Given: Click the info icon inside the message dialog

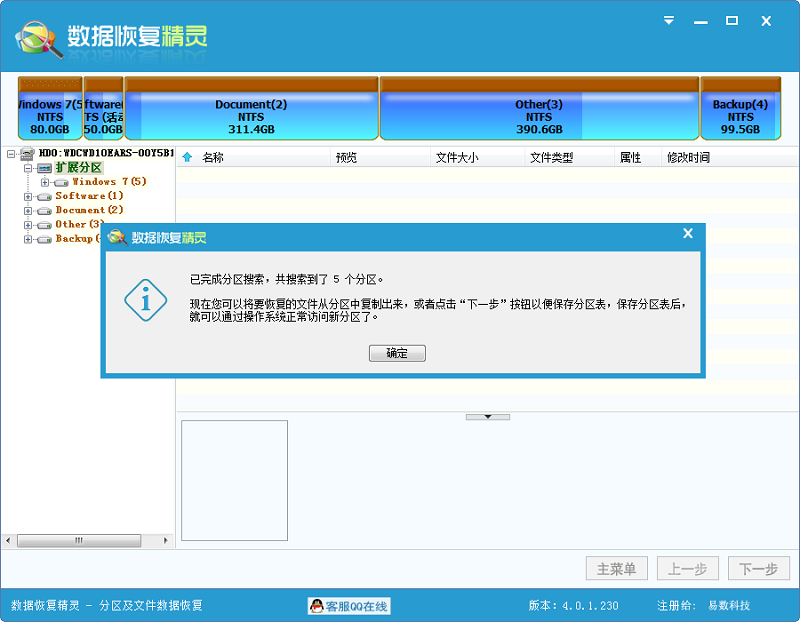Looking at the screenshot, I should 145,300.
